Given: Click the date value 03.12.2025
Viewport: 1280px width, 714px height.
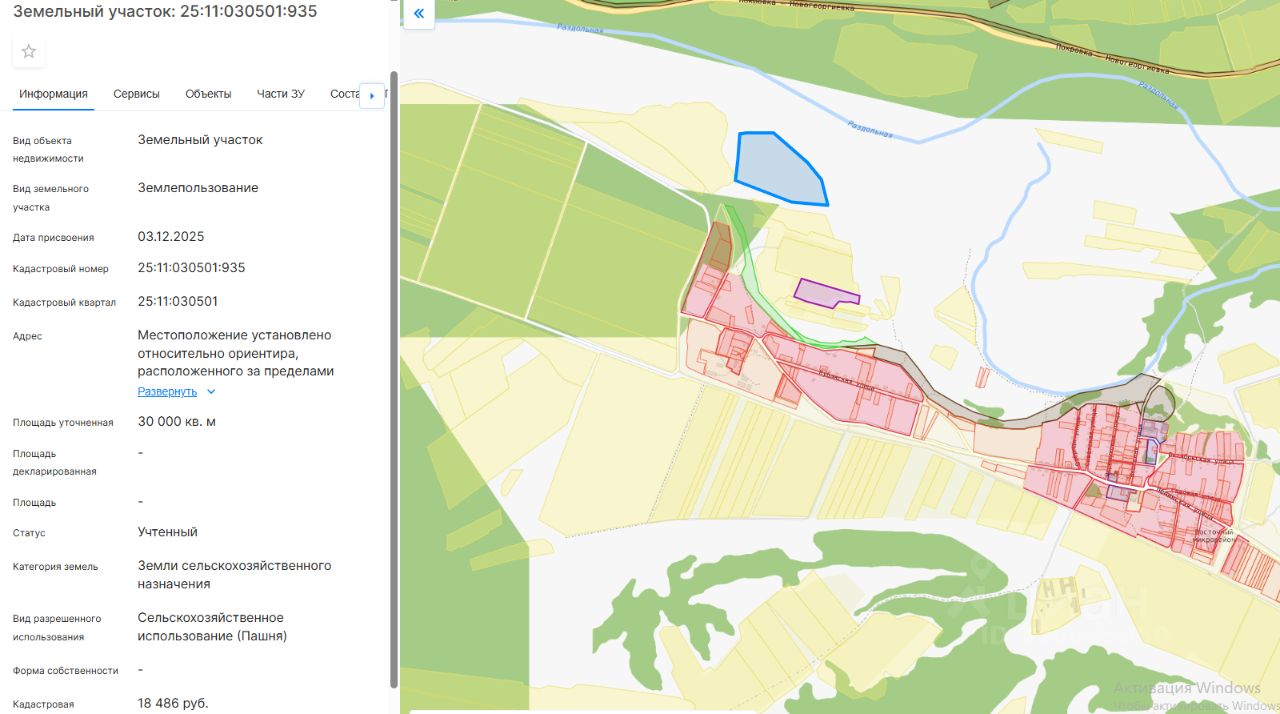Looking at the screenshot, I should [171, 237].
